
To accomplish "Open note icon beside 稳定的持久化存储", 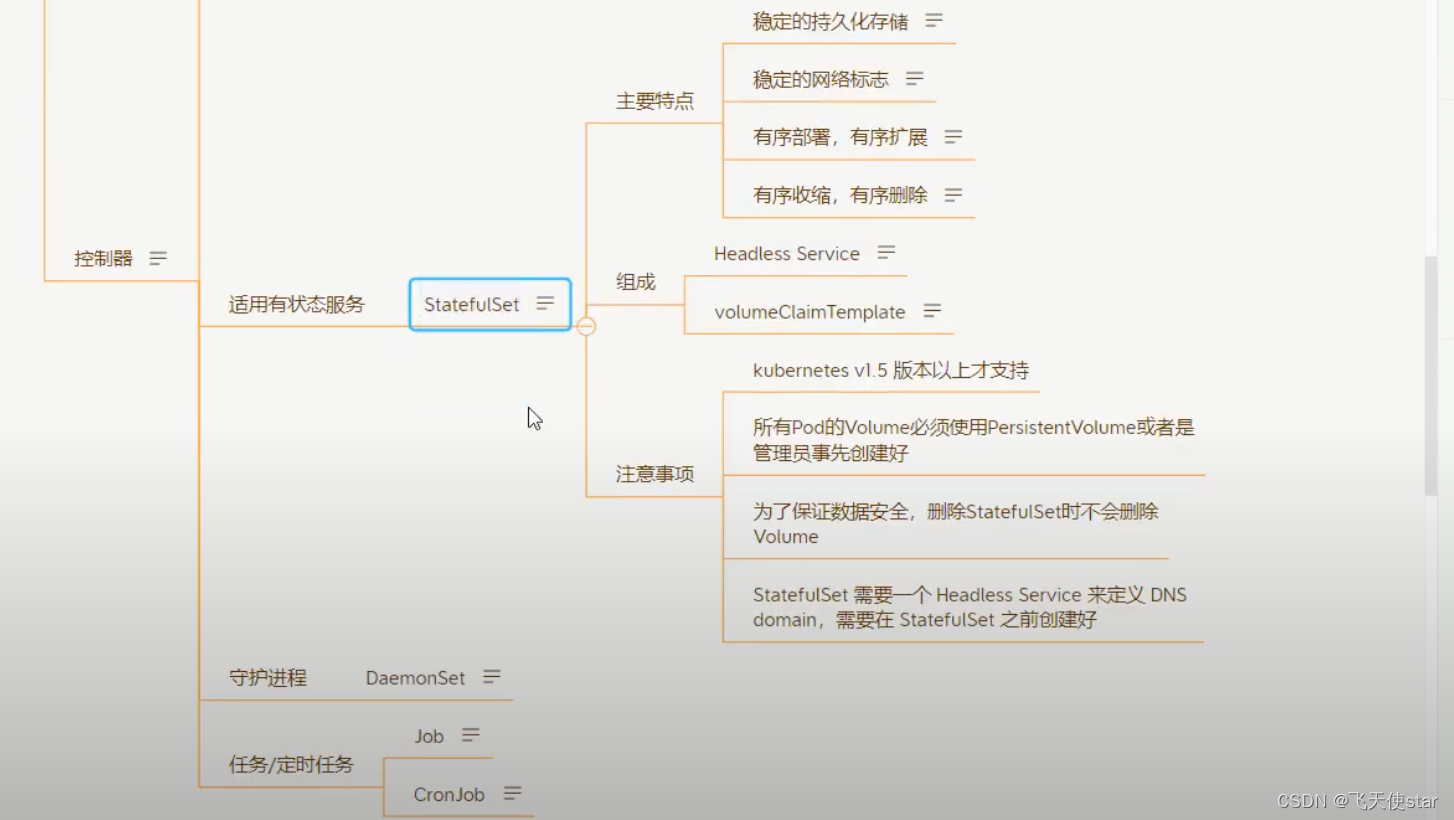I will point(934,20).
